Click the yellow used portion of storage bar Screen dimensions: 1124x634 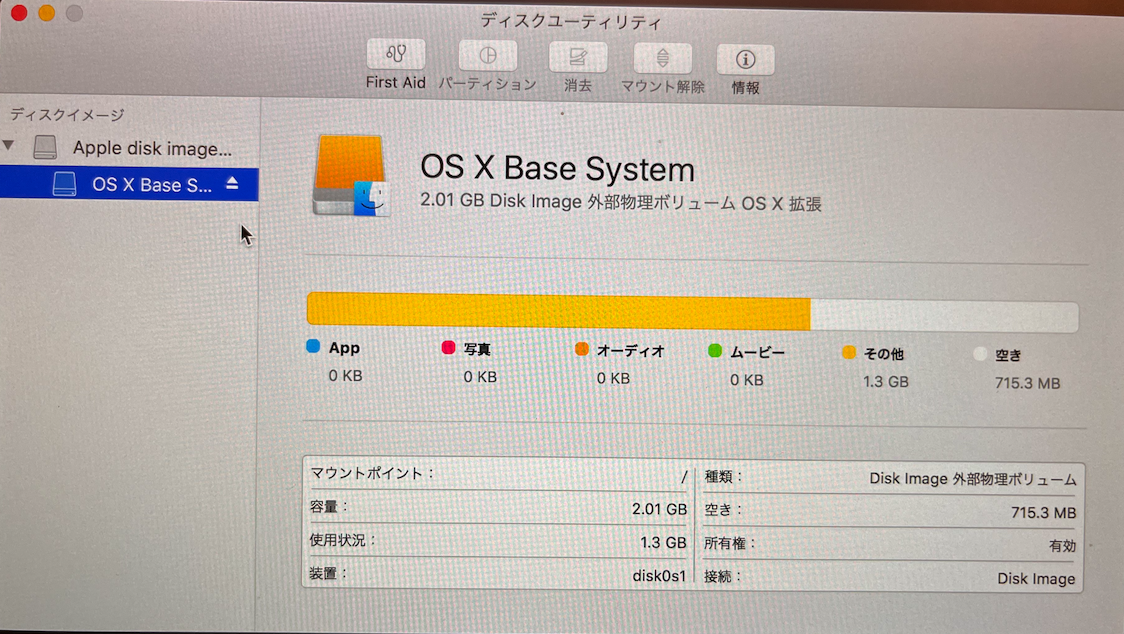click(558, 311)
